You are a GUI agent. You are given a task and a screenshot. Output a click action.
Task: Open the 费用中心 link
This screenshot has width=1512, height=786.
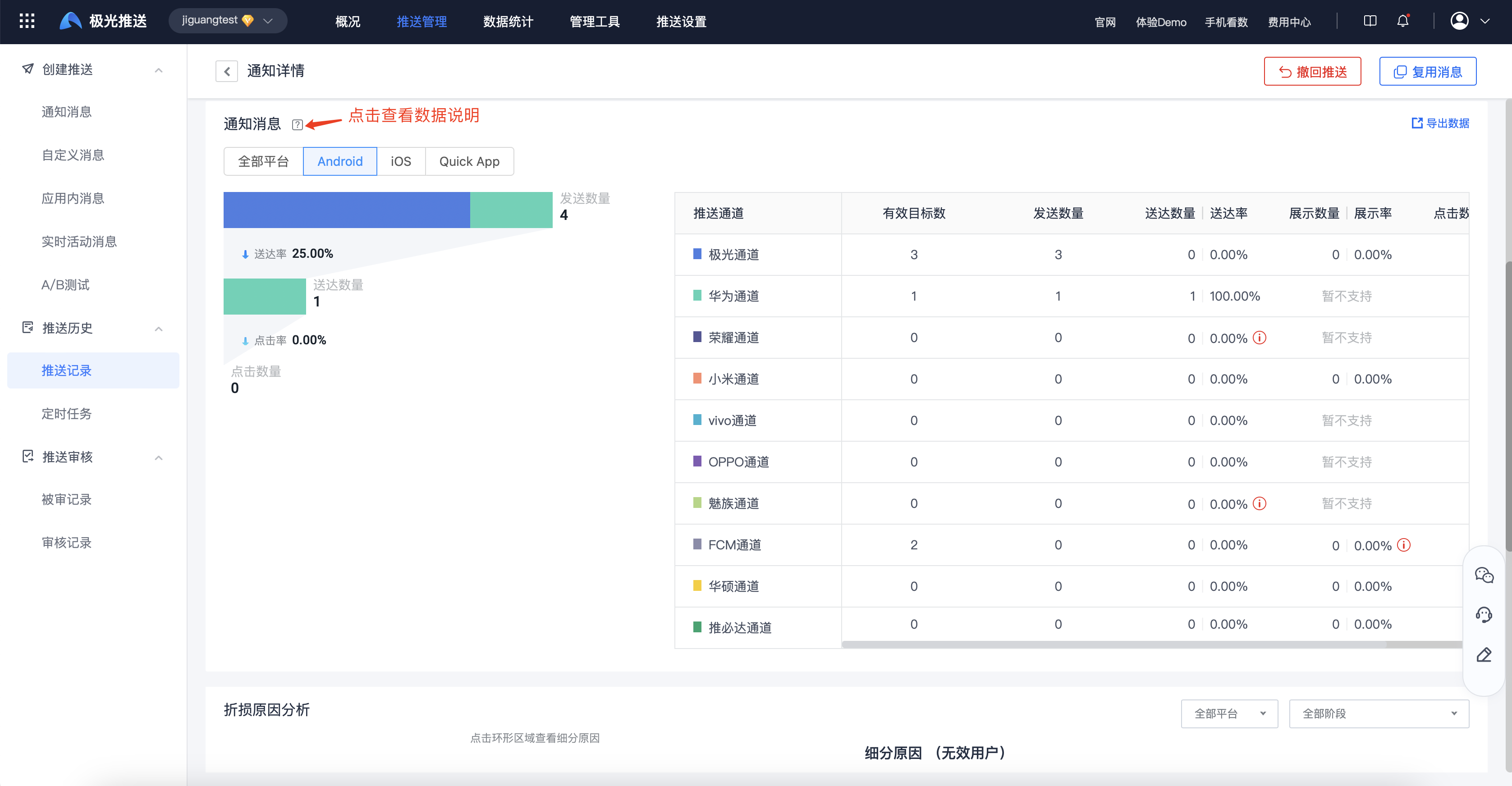click(1289, 22)
